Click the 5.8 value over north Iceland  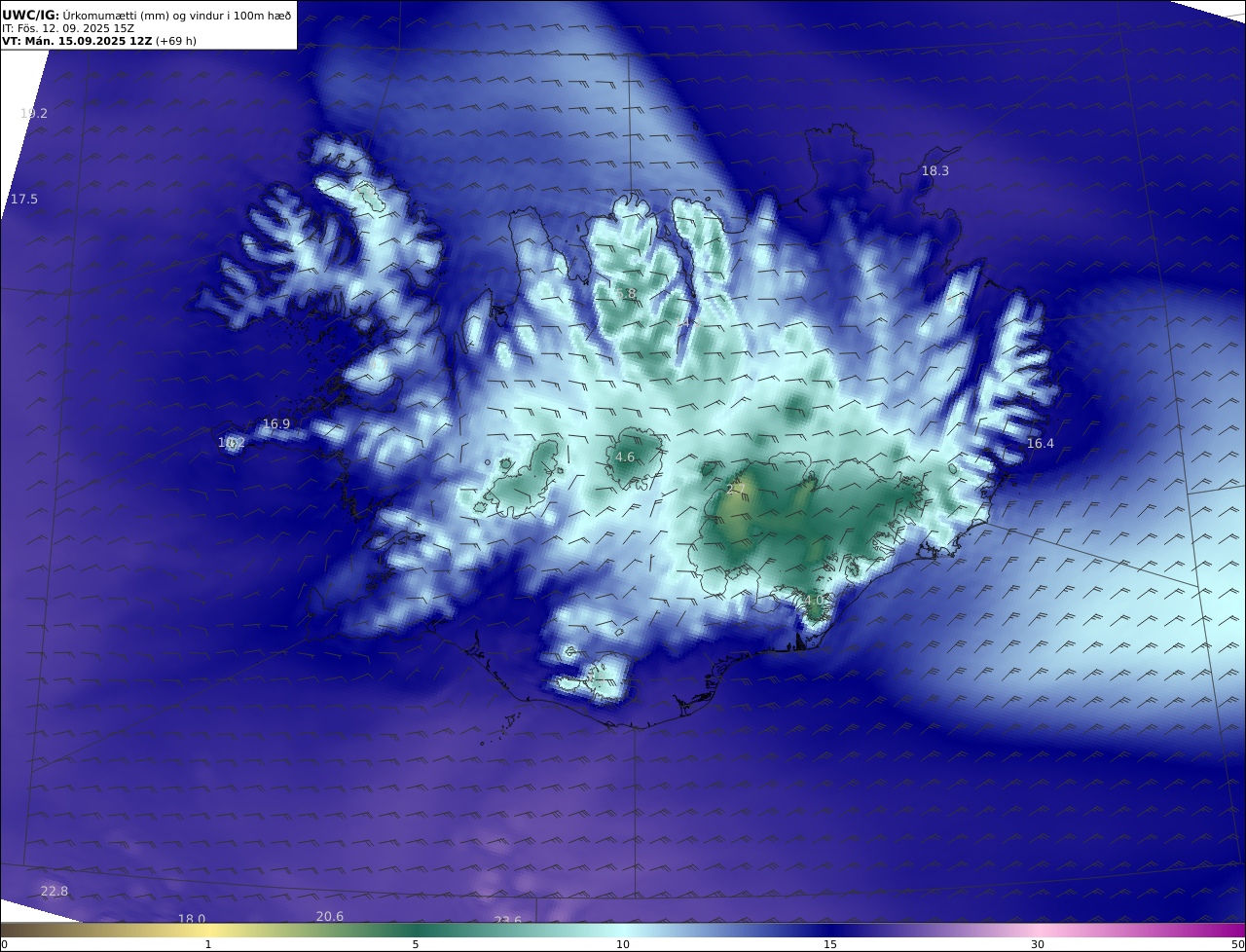(626, 294)
